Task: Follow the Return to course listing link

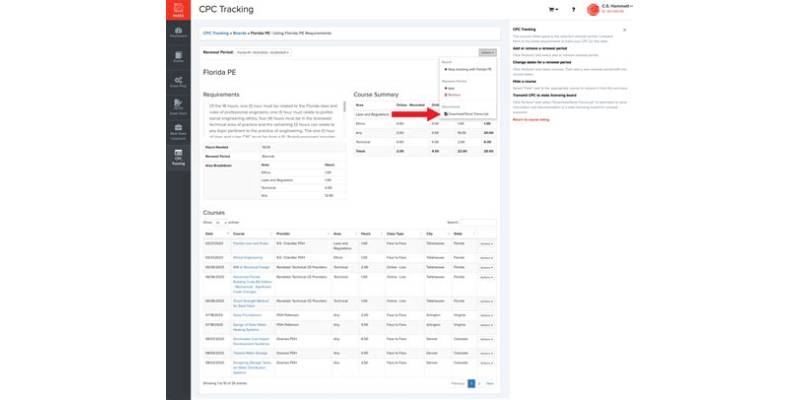Action: point(531,119)
